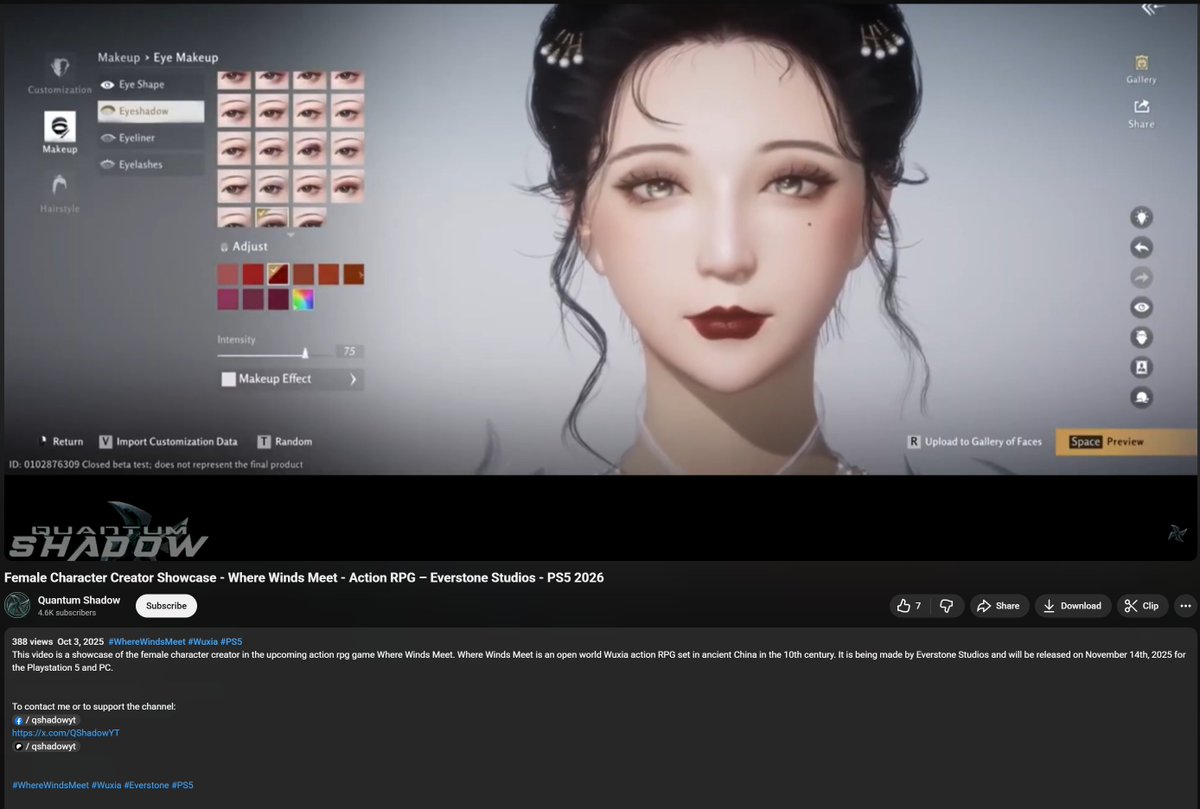The image size is (1200, 809).
Task: Expand the Makeup Effect chevron
Action: [x=353, y=379]
